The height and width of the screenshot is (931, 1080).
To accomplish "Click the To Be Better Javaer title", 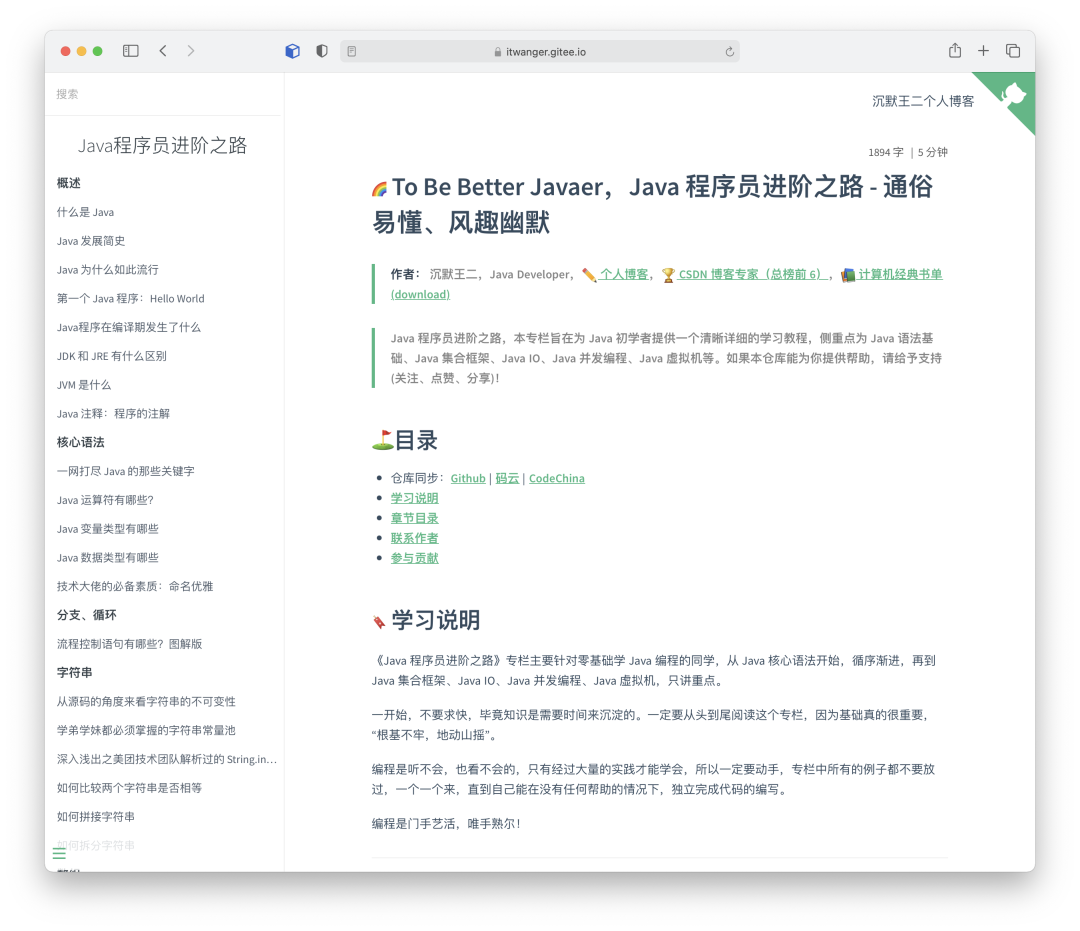I will [x=653, y=205].
